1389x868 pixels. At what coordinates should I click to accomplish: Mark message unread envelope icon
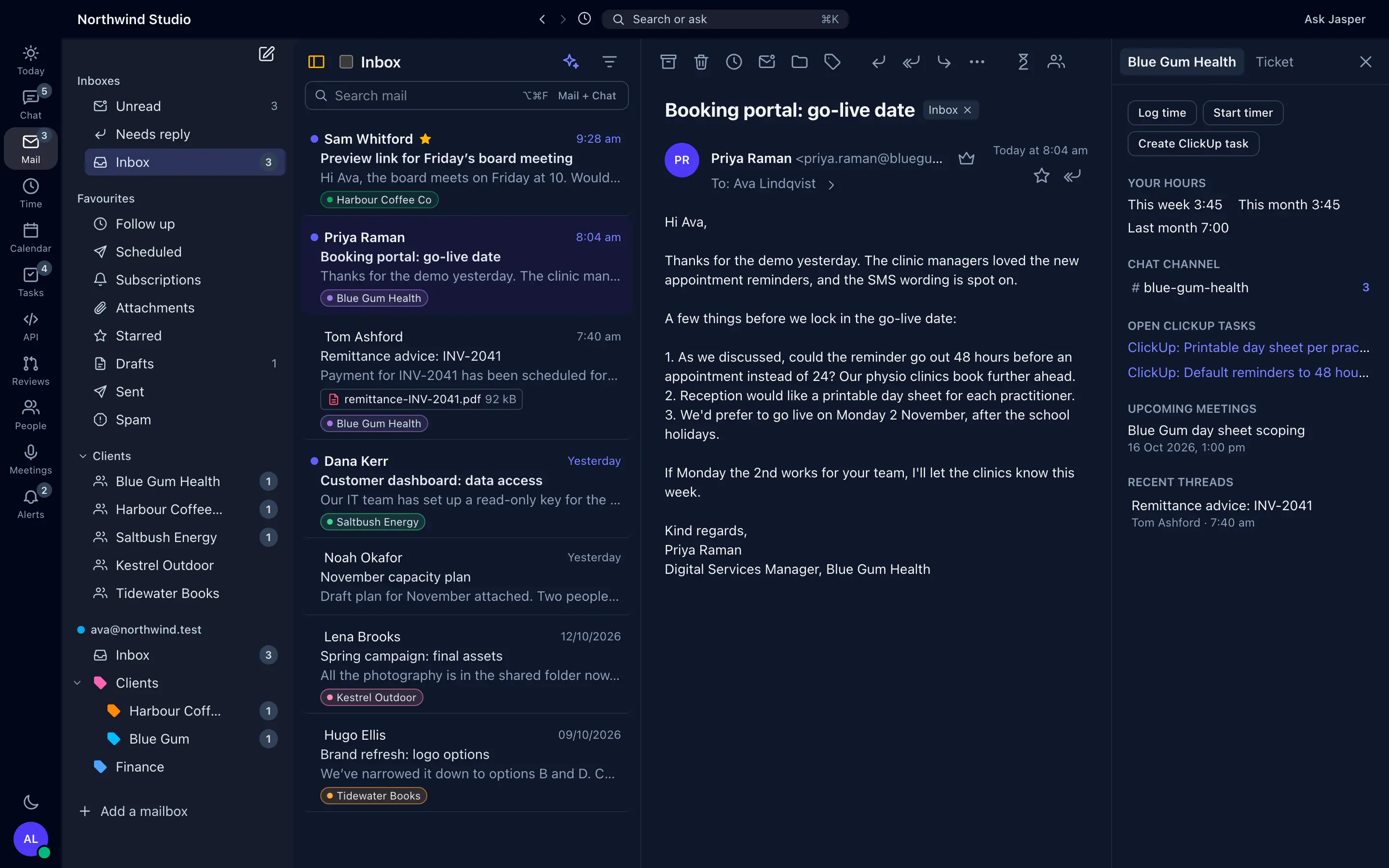click(767, 61)
